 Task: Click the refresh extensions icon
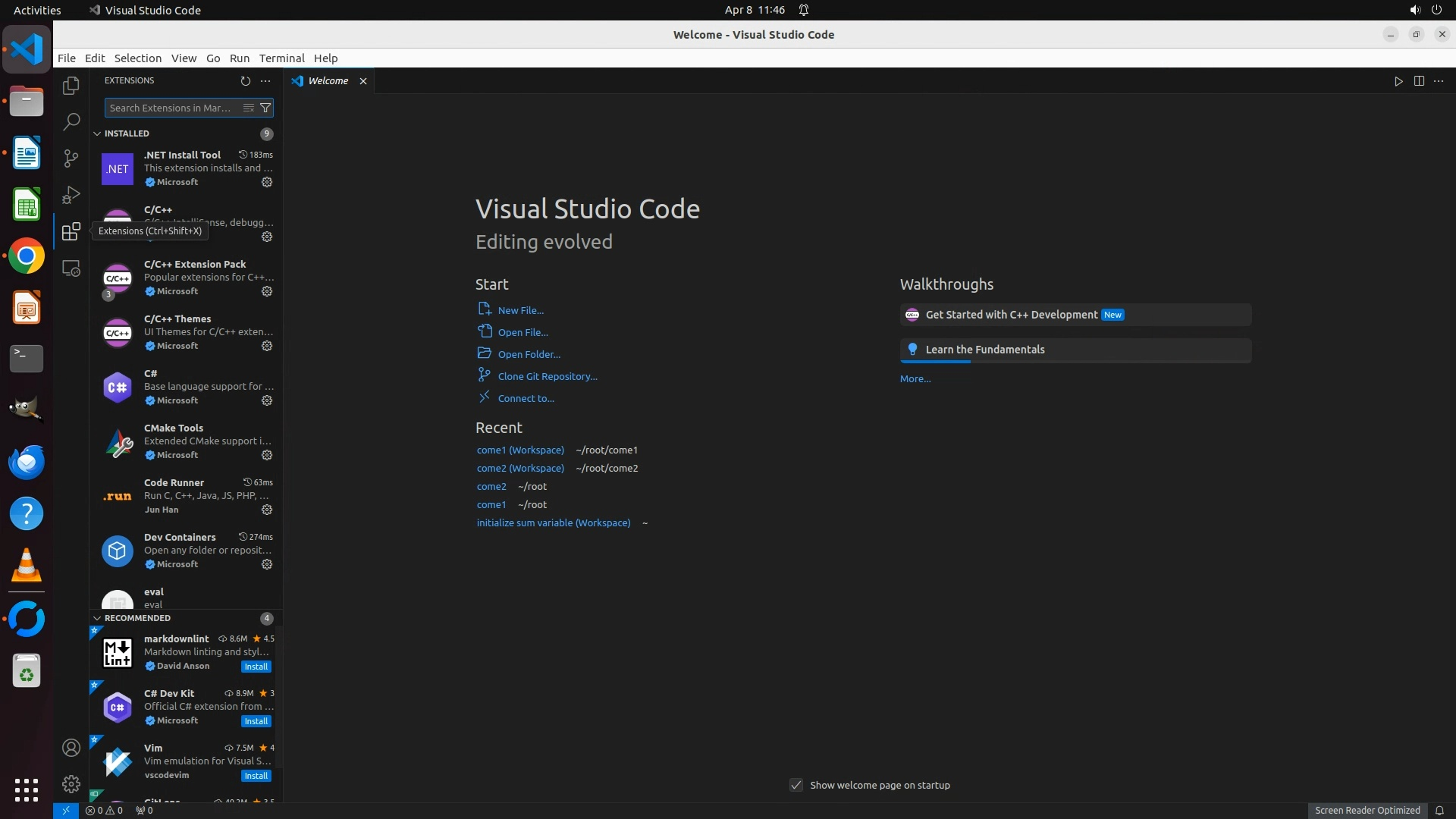pyautogui.click(x=245, y=80)
